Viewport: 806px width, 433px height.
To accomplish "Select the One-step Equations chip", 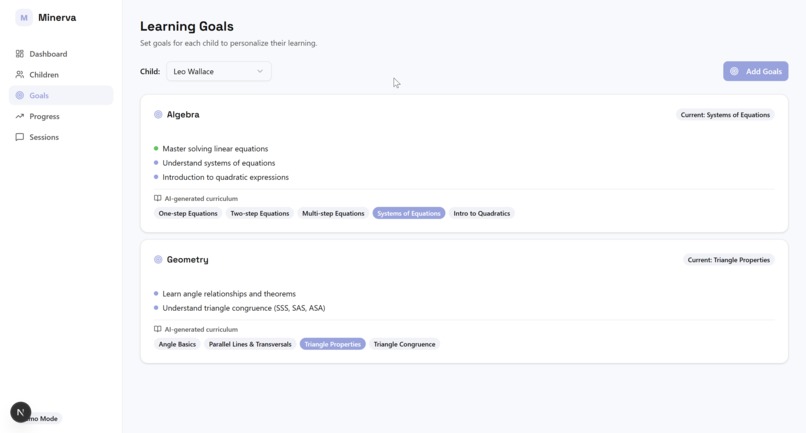I will pos(188,213).
